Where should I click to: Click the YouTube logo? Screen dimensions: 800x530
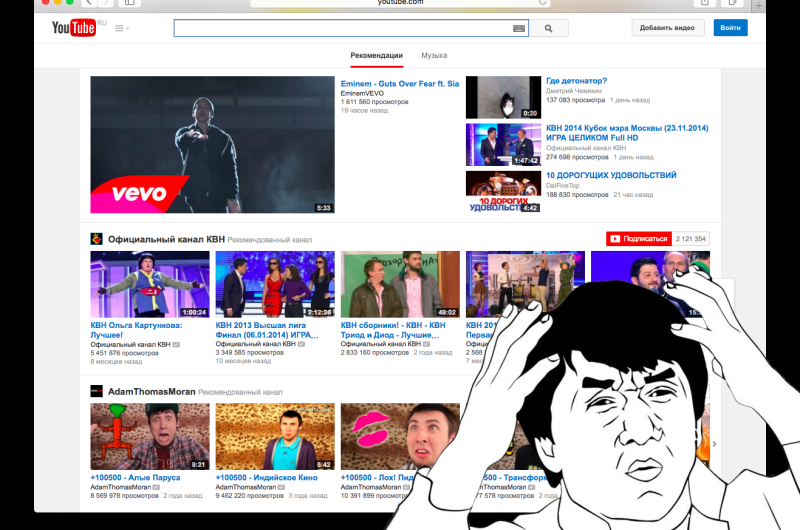click(x=74, y=28)
